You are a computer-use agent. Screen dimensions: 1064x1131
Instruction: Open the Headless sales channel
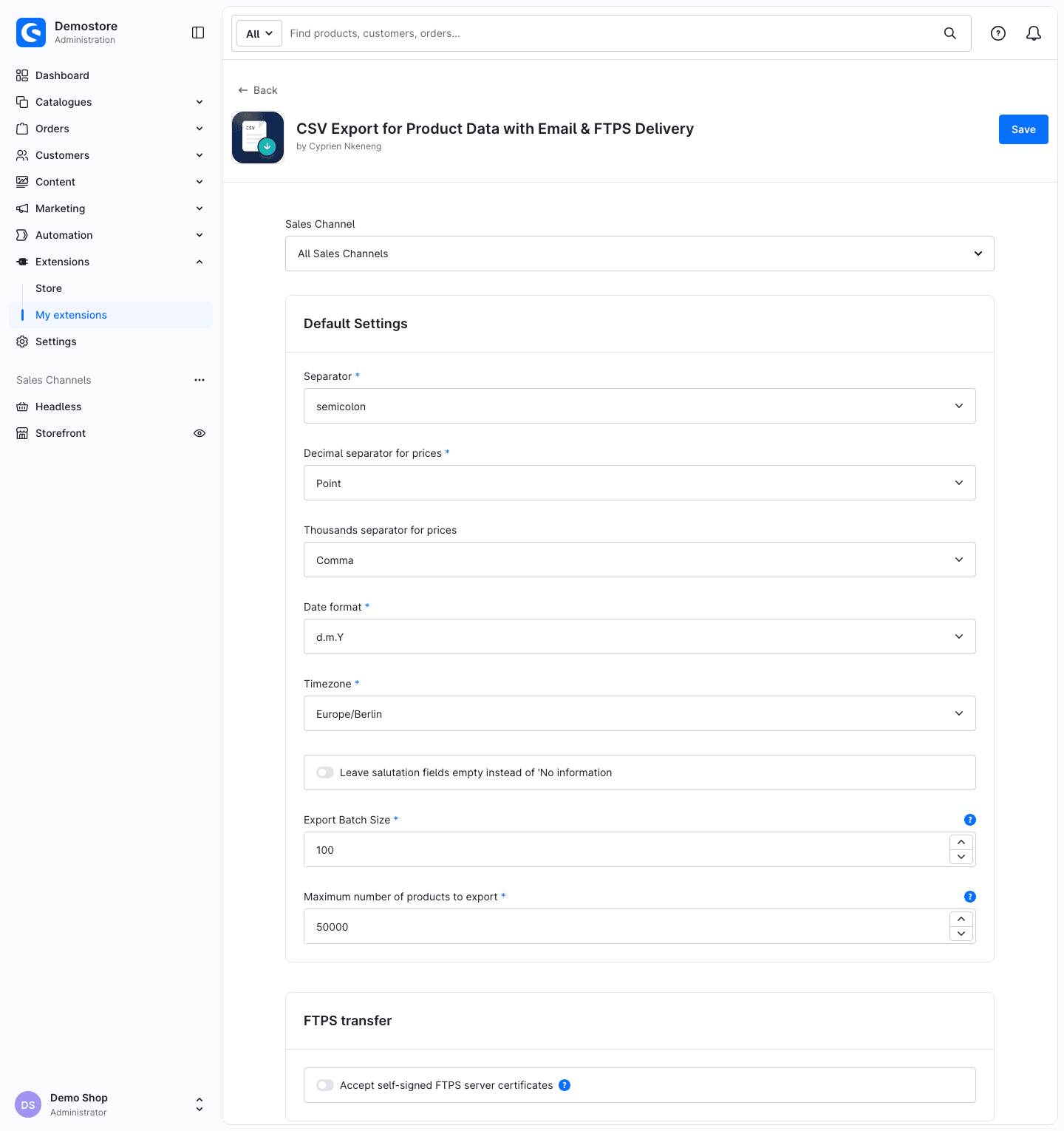111,407
